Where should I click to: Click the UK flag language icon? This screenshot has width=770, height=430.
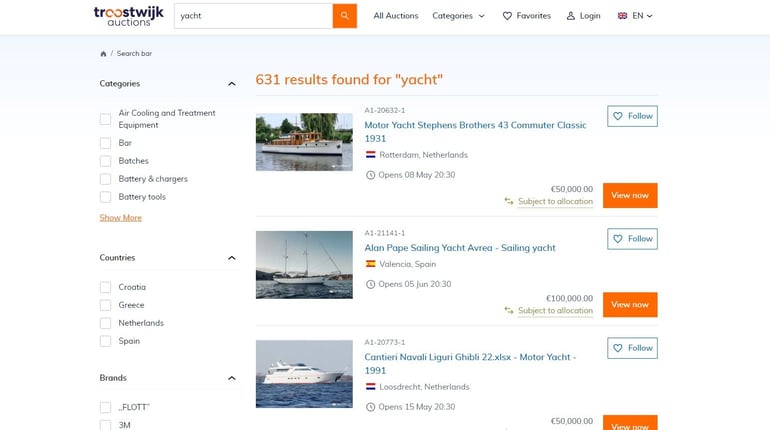pyautogui.click(x=622, y=16)
